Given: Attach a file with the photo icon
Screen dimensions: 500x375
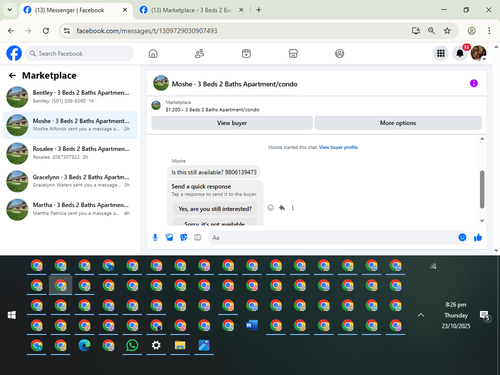Looking at the screenshot, I should tap(169, 237).
